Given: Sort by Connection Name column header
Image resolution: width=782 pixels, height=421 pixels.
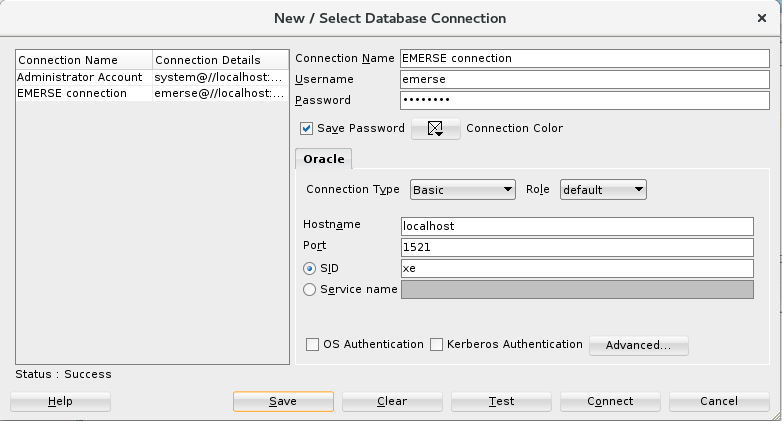Looking at the screenshot, I should tap(84, 60).
